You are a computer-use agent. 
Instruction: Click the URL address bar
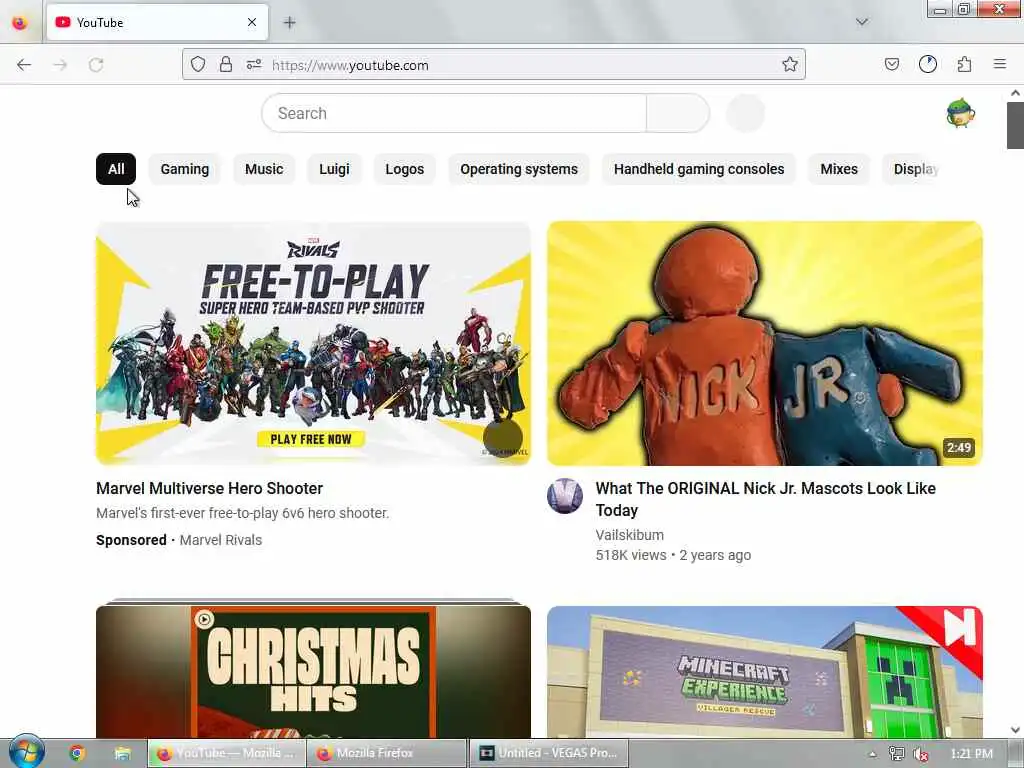point(494,64)
